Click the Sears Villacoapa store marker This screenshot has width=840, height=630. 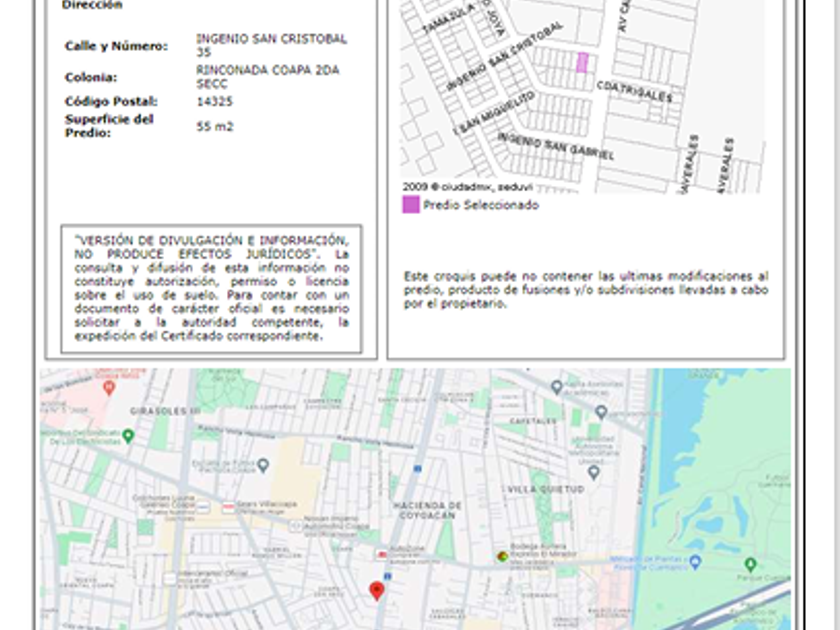coord(229,506)
